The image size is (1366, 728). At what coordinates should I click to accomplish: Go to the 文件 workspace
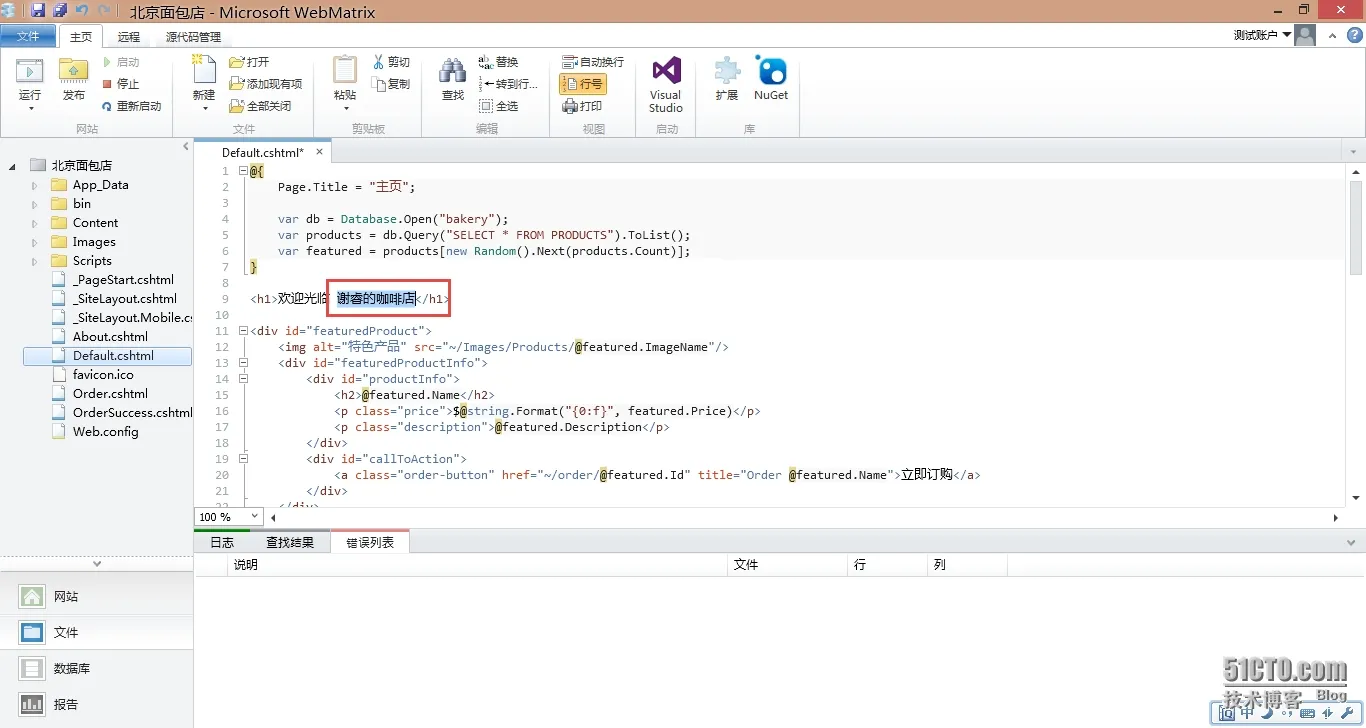point(96,633)
